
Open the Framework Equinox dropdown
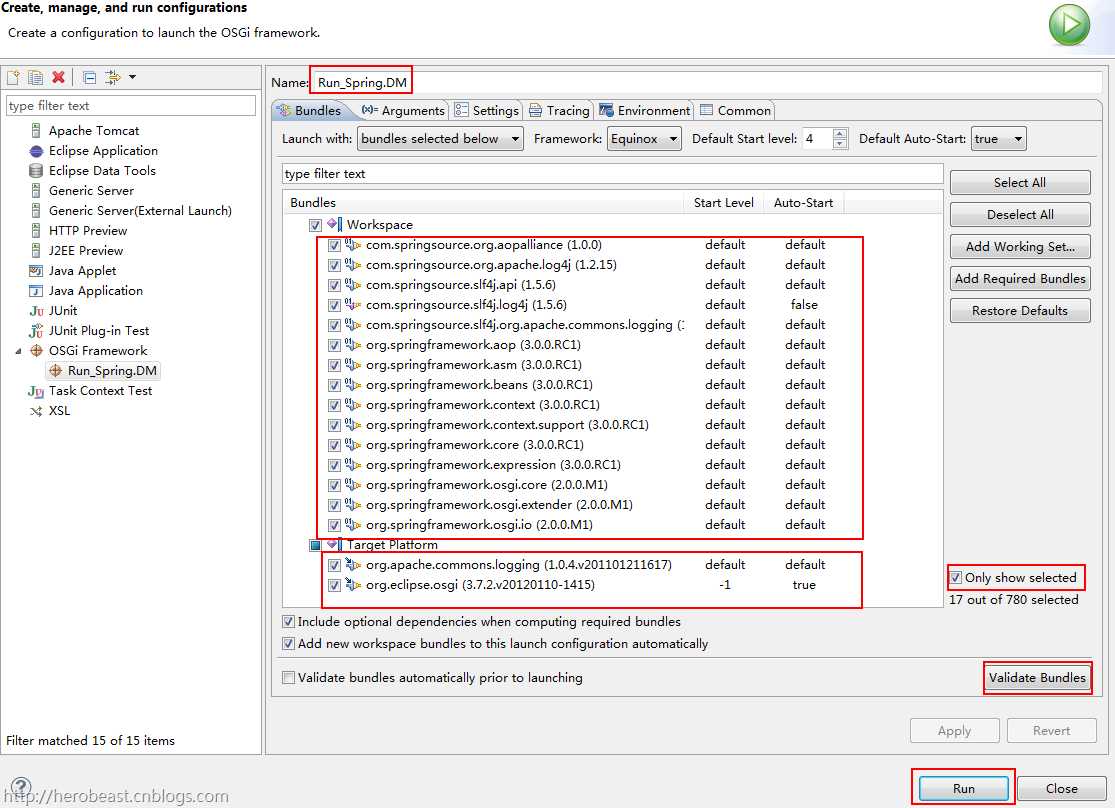[644, 139]
